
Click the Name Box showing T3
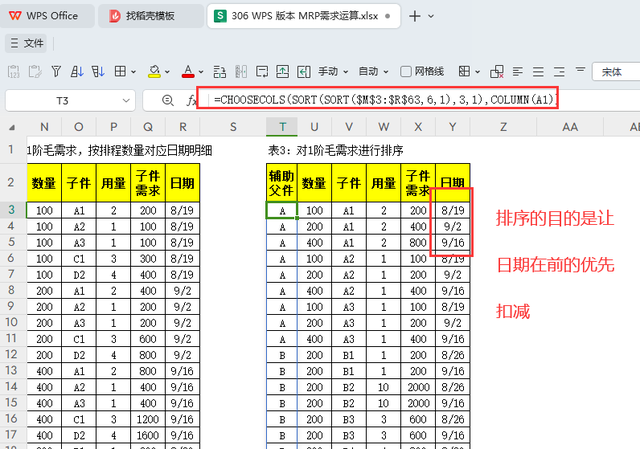[62, 100]
